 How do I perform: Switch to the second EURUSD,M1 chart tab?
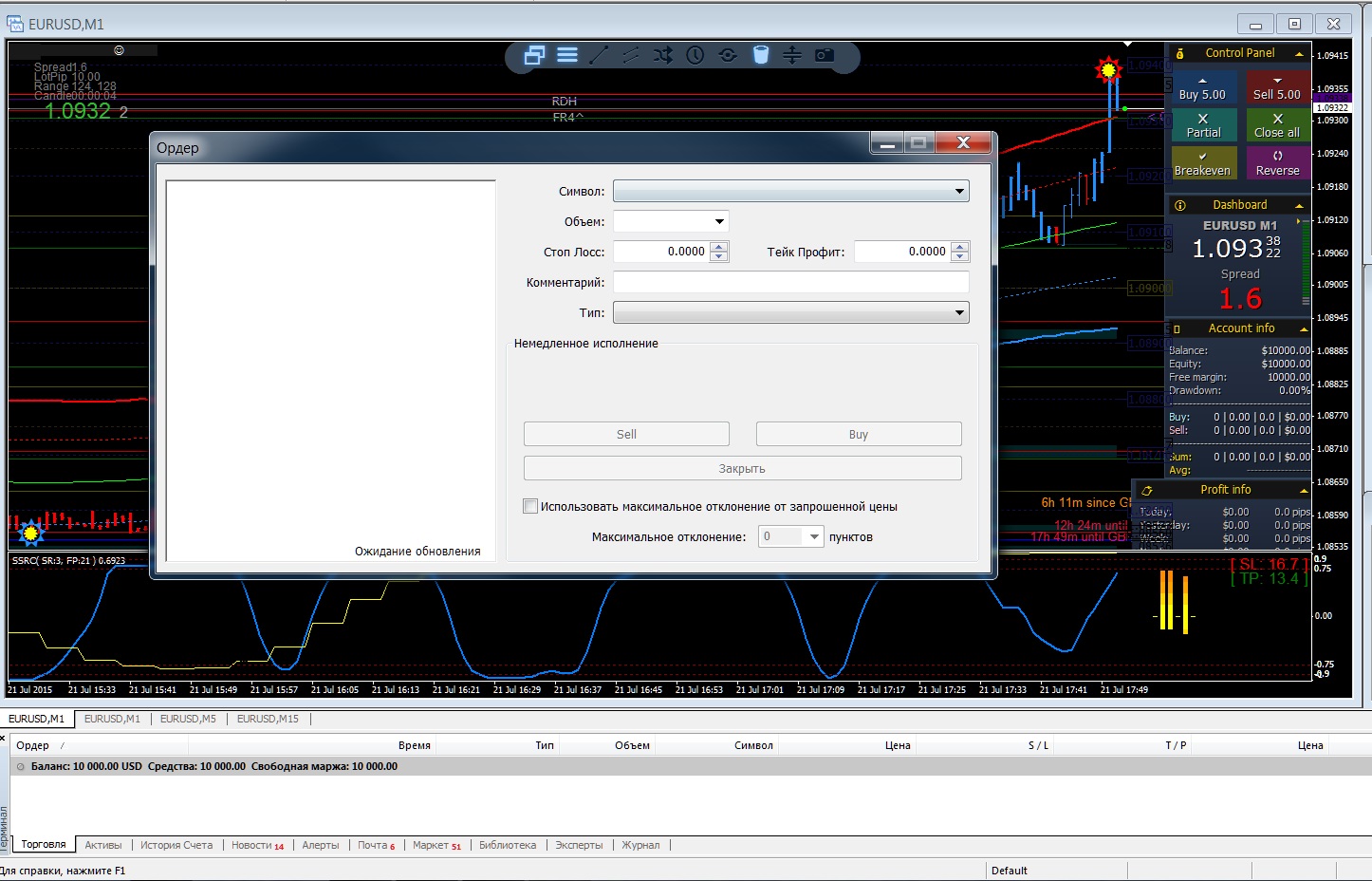pyautogui.click(x=112, y=719)
